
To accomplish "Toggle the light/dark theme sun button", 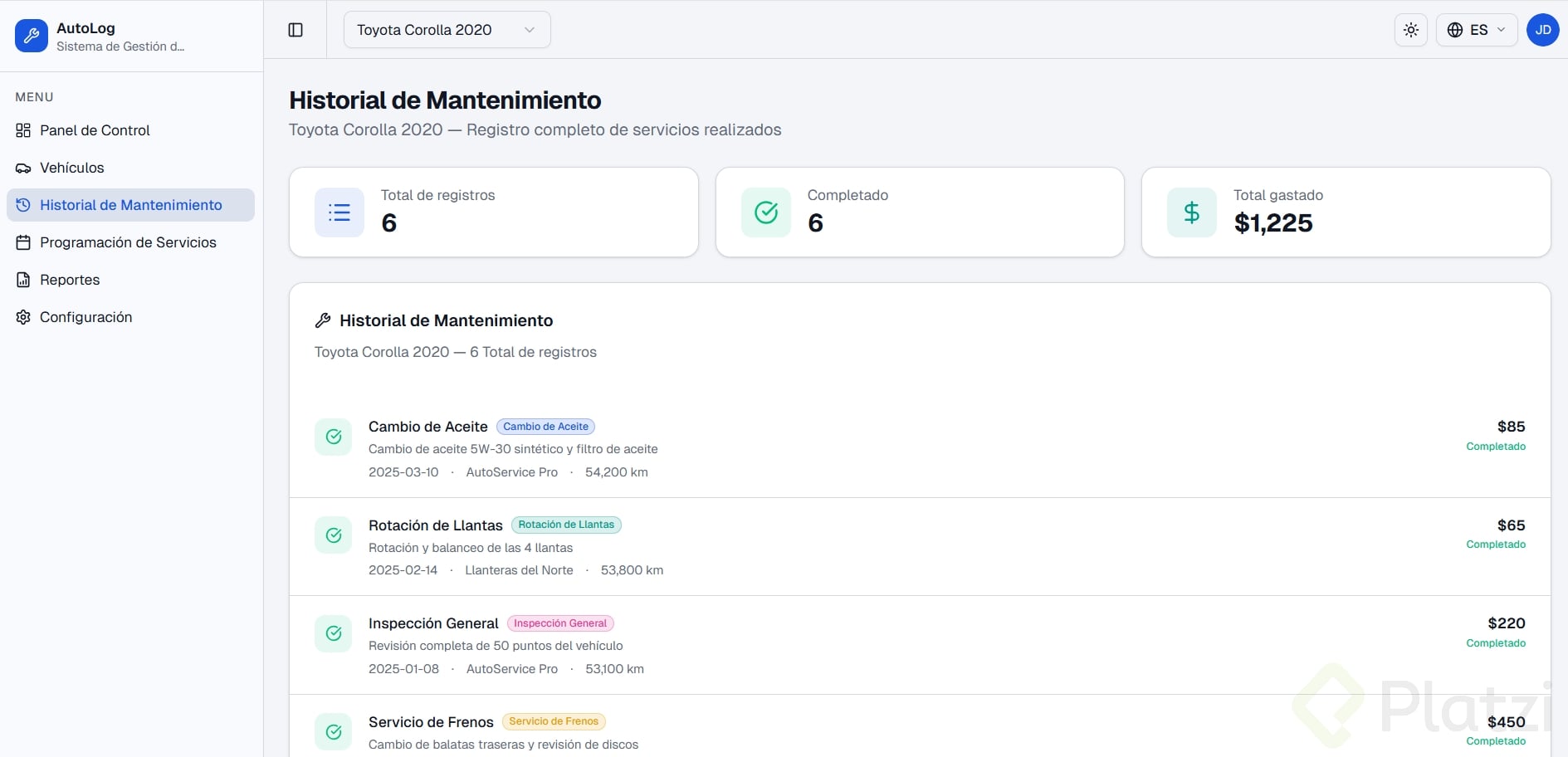I will click(x=1410, y=30).
